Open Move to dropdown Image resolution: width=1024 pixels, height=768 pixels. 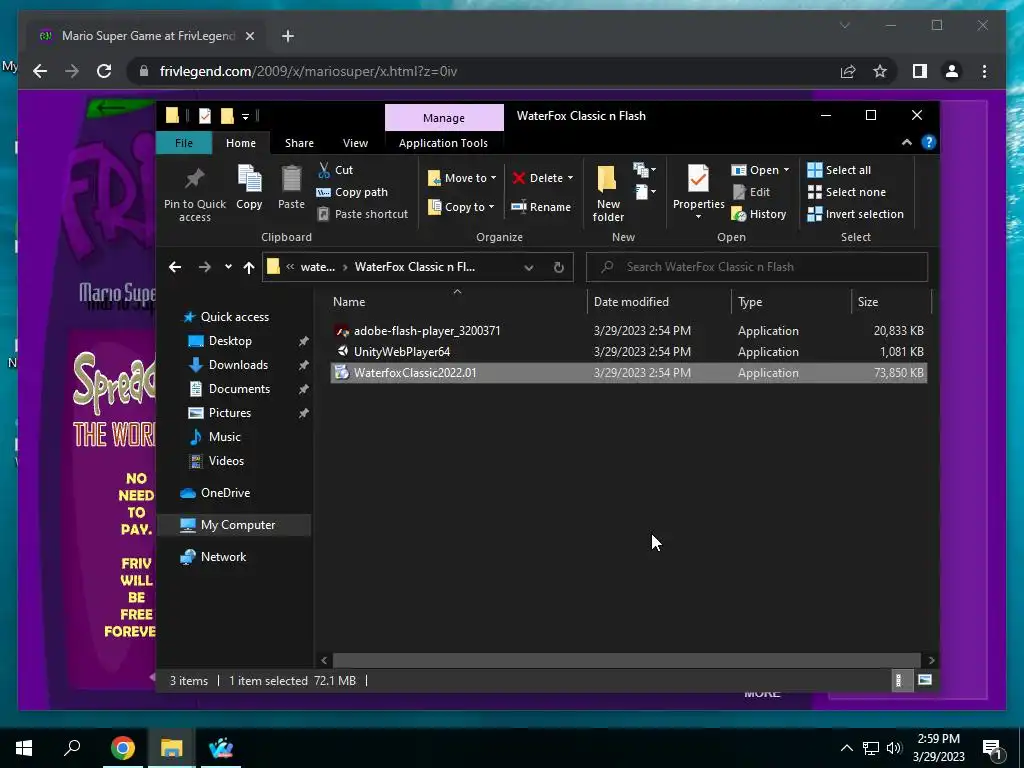tap(462, 178)
